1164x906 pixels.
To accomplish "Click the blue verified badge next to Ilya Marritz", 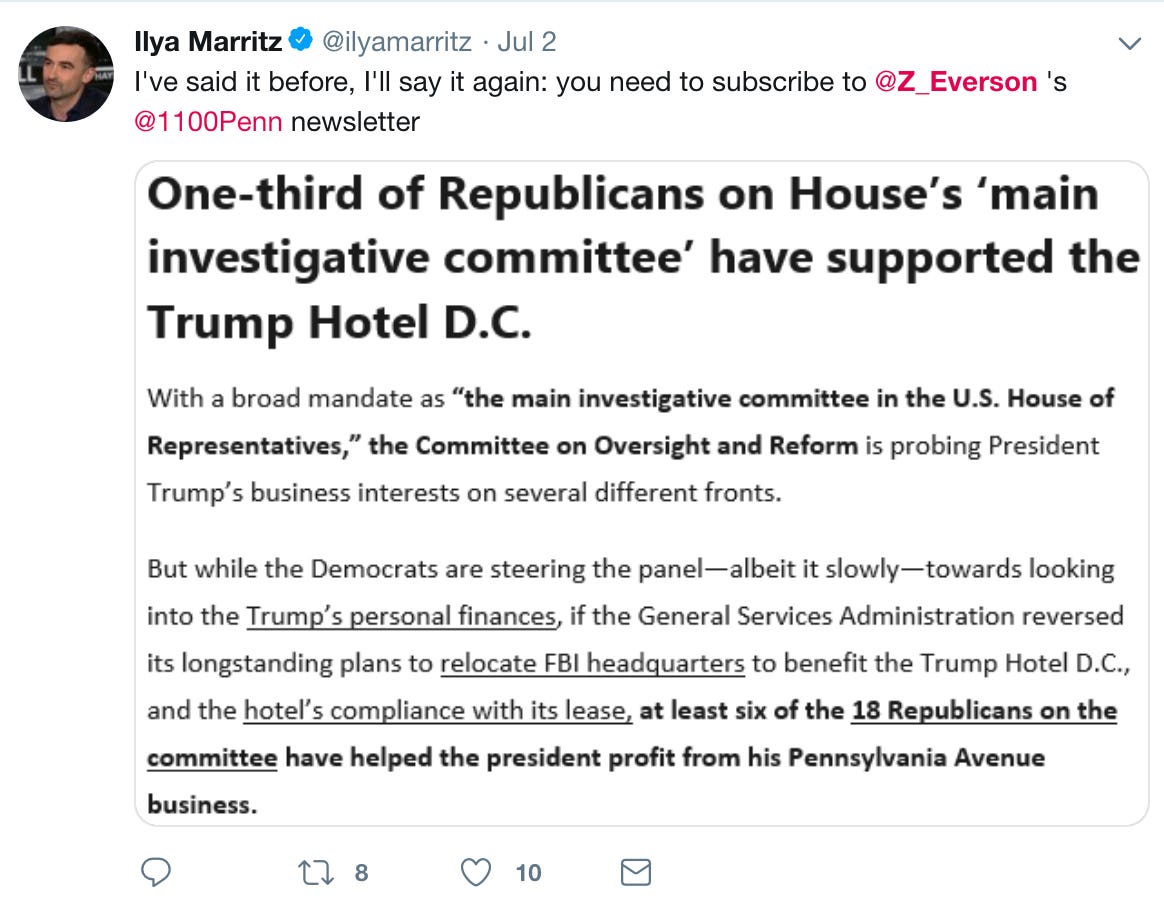I will pyautogui.click(x=300, y=39).
